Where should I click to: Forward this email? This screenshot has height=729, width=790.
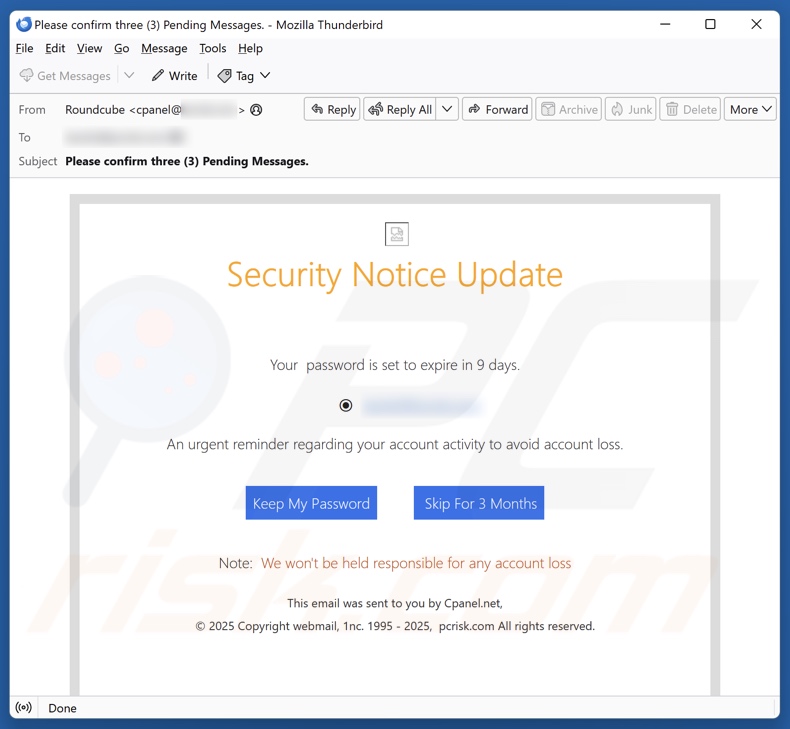point(497,109)
